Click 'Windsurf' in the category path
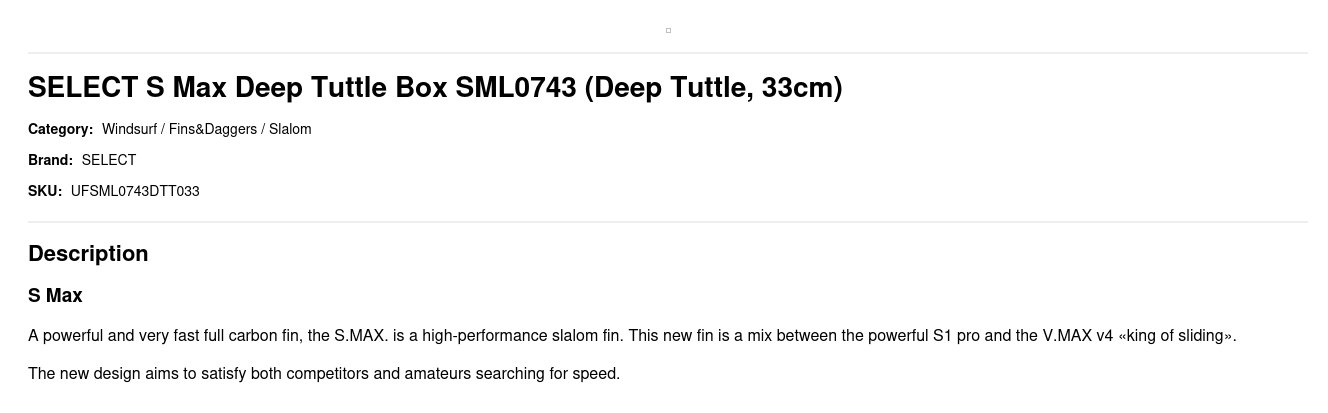1328x413 pixels. coord(129,129)
